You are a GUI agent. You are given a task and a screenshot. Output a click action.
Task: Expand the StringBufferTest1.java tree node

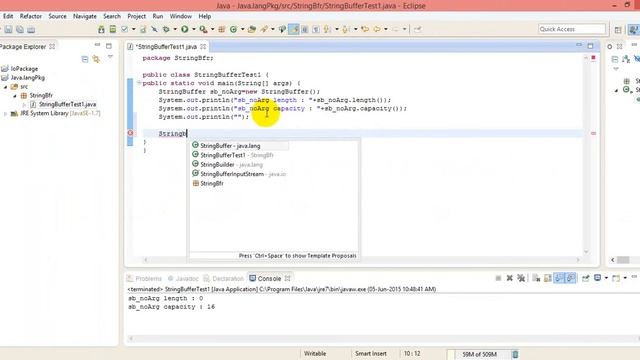pos(24,104)
